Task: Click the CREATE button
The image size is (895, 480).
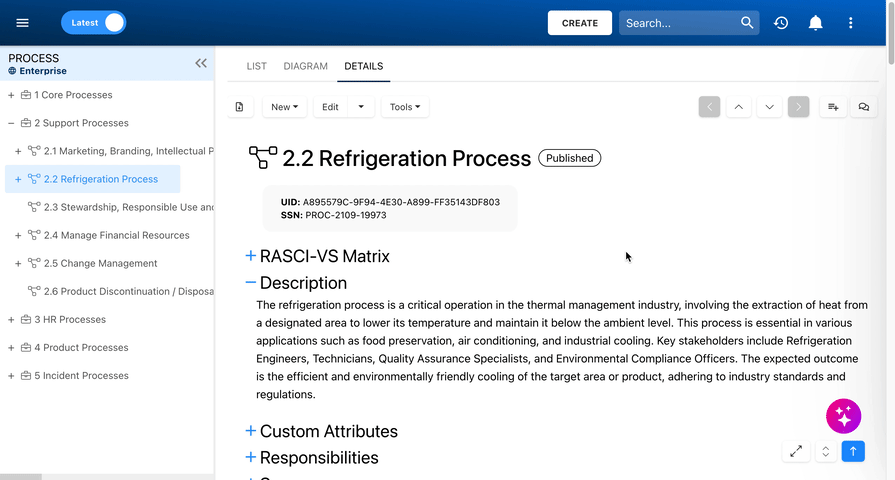Action: point(580,23)
